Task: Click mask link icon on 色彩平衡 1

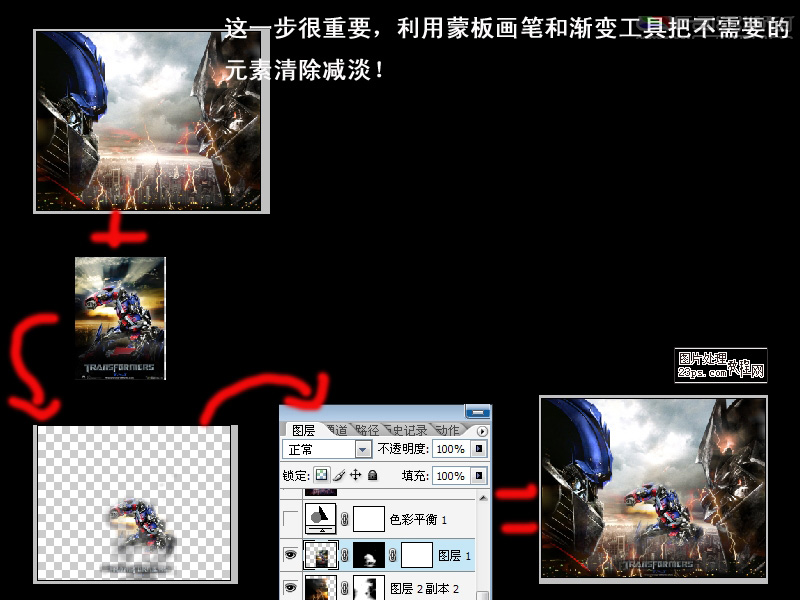Action: point(344,519)
